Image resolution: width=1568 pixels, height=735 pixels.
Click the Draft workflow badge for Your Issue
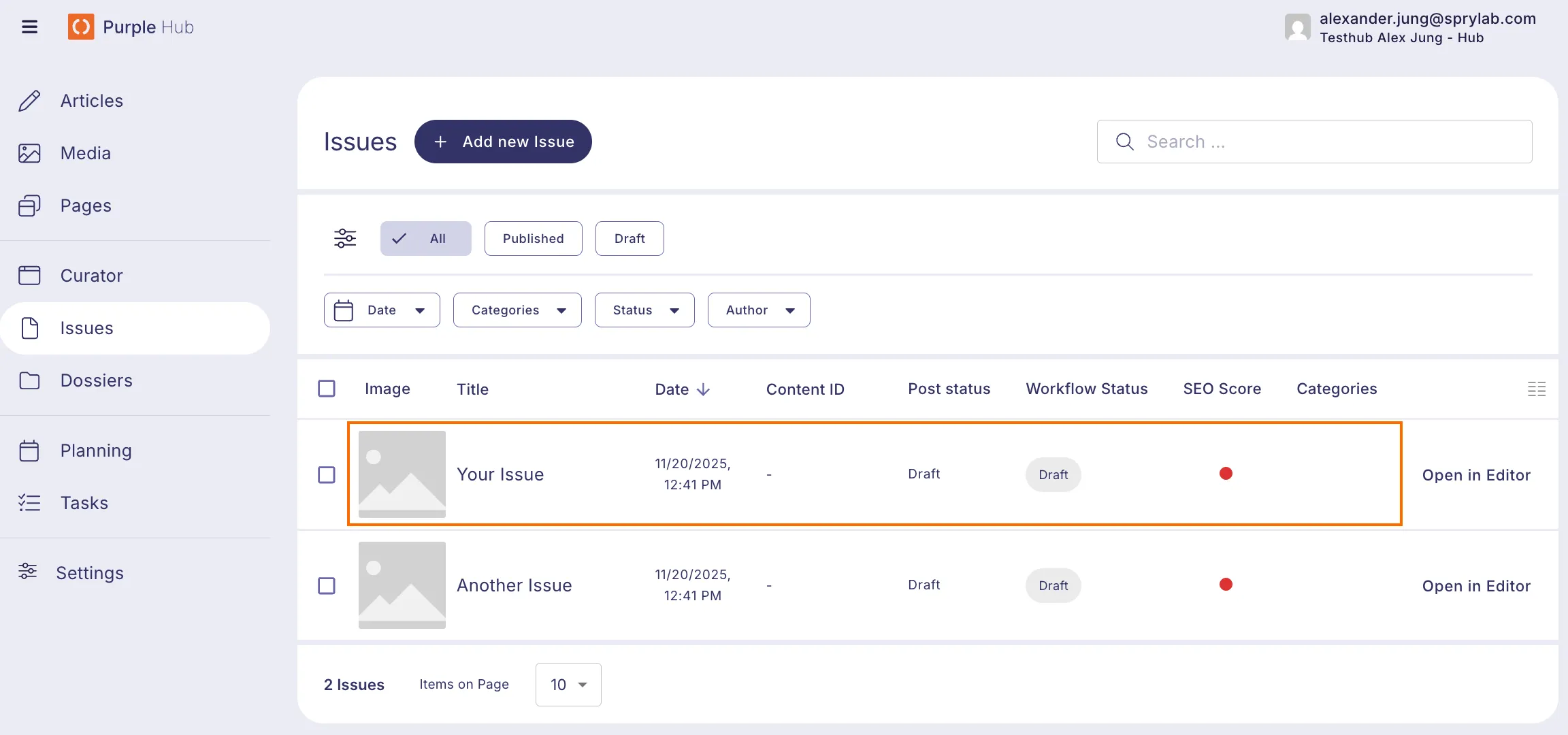[x=1053, y=474]
